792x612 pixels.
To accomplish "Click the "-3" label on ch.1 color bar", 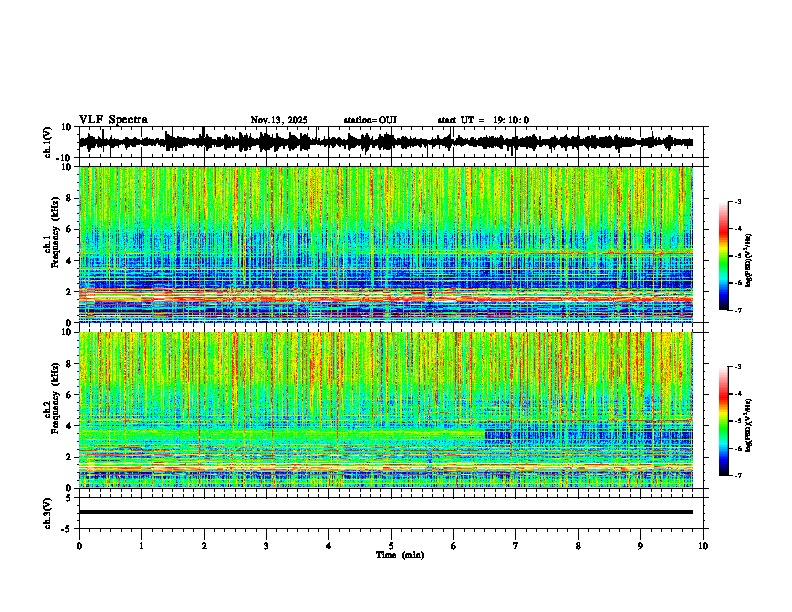I will tap(737, 201).
